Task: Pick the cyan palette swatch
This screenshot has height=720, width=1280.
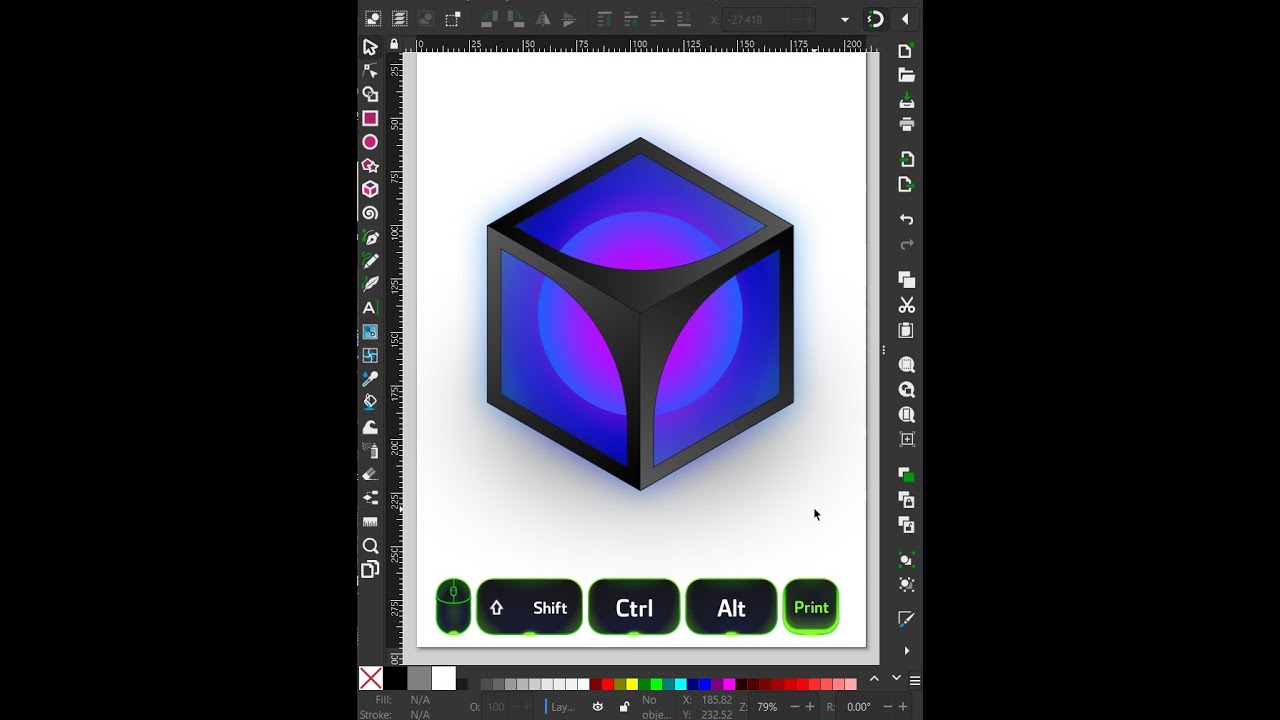Action: coord(680,685)
